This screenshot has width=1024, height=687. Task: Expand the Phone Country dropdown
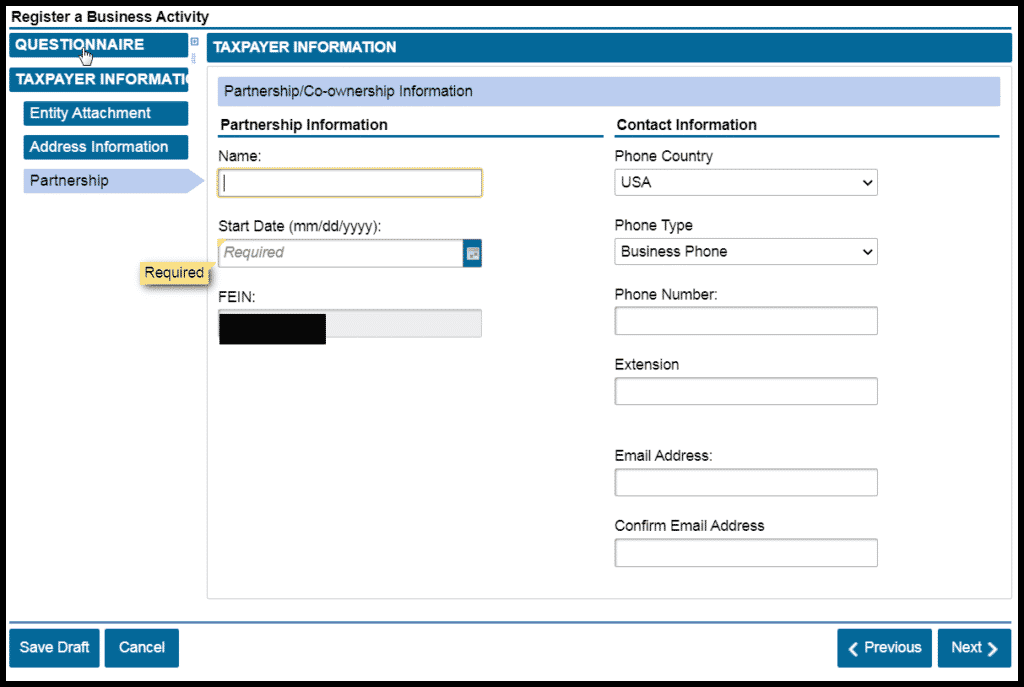click(745, 183)
